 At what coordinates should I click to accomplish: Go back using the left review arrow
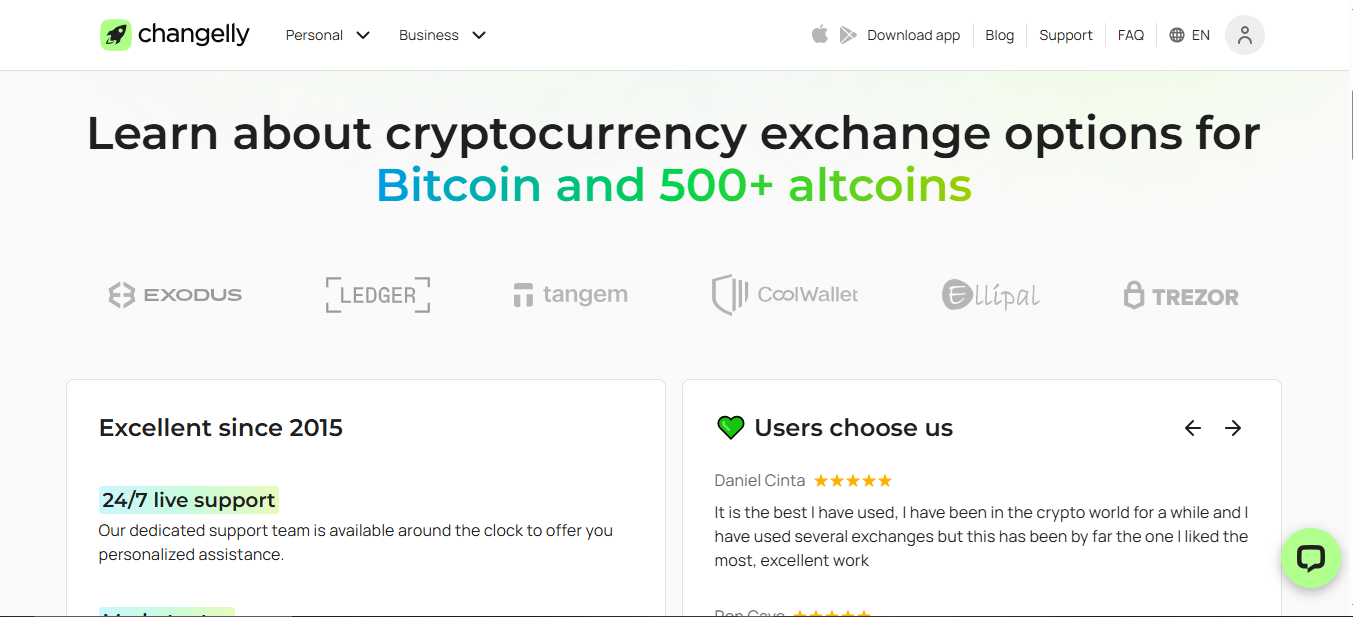tap(1192, 427)
